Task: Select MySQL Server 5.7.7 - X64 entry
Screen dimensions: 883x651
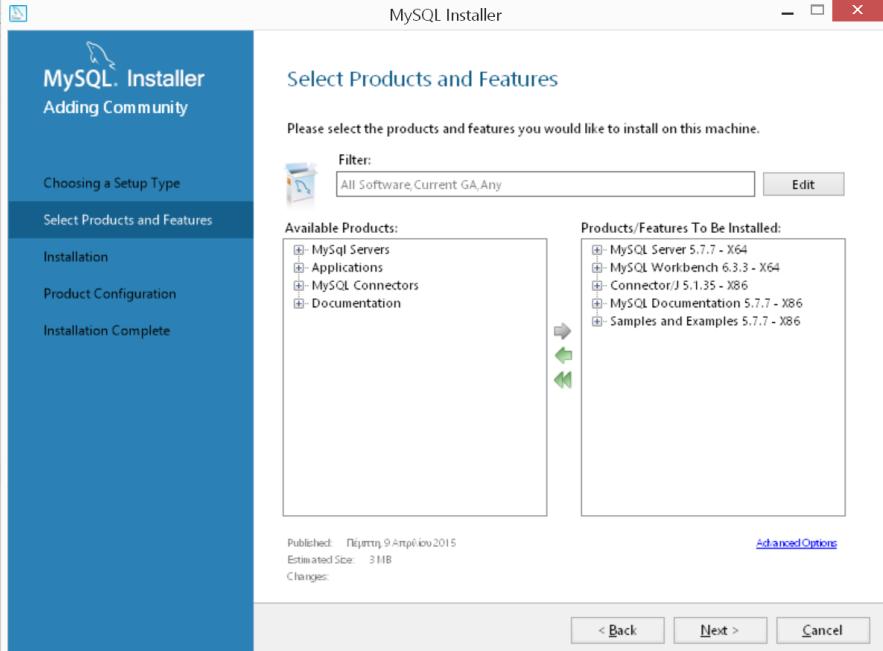Action: [x=679, y=249]
